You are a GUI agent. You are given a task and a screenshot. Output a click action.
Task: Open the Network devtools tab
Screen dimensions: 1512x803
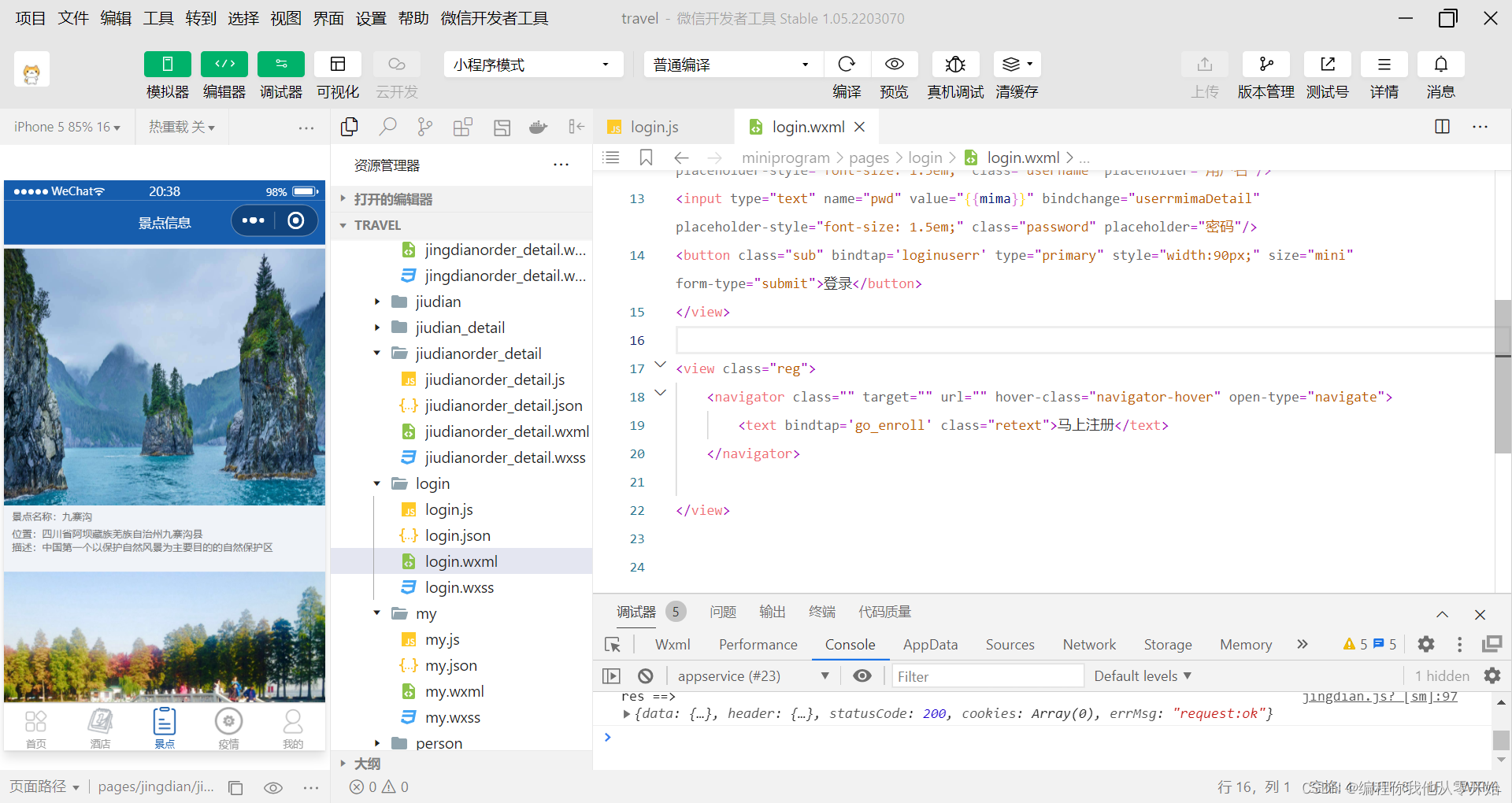[1089, 645]
